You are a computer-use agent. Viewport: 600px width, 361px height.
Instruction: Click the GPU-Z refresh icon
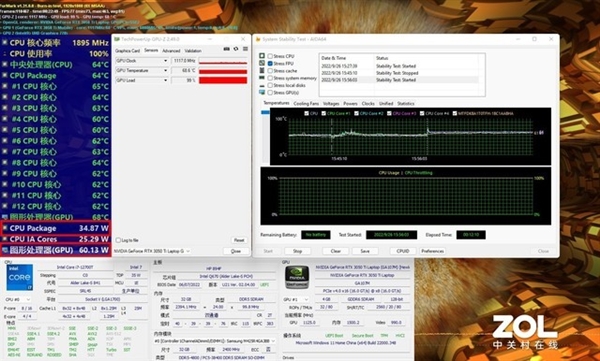pyautogui.click(x=236, y=49)
